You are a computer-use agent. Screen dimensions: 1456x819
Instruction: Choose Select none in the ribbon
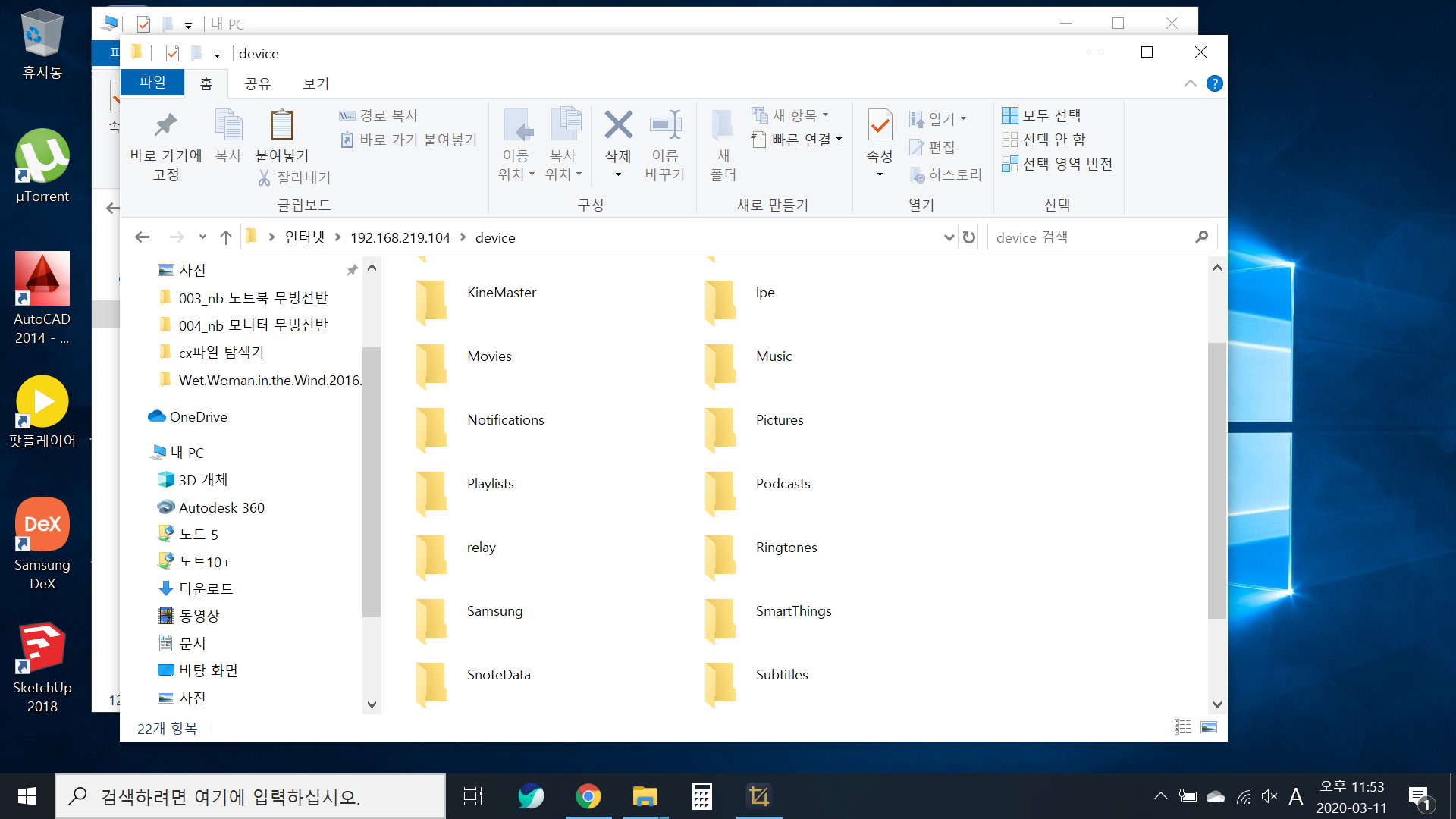(1043, 140)
